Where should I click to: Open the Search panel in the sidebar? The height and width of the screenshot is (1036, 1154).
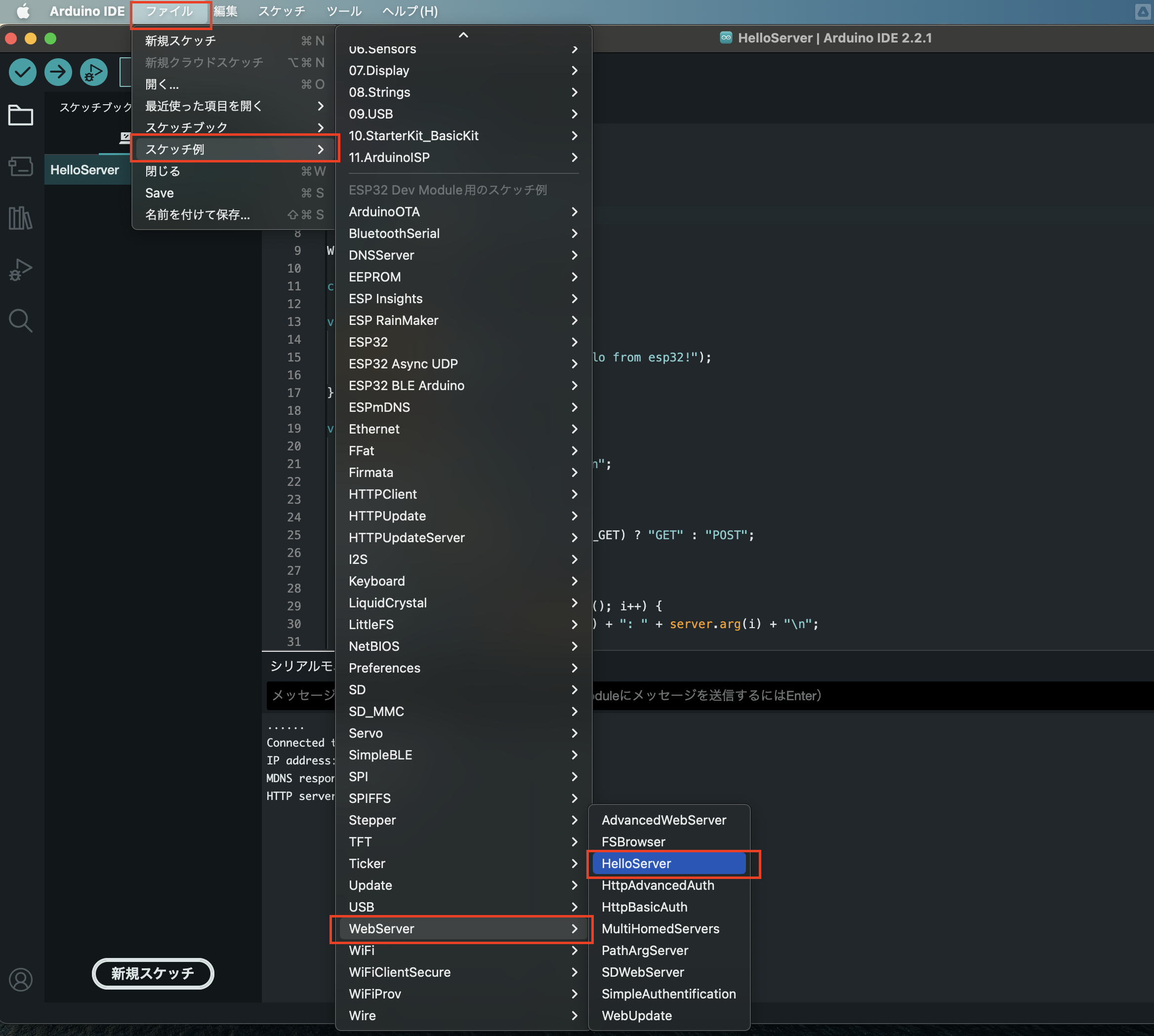(x=20, y=320)
